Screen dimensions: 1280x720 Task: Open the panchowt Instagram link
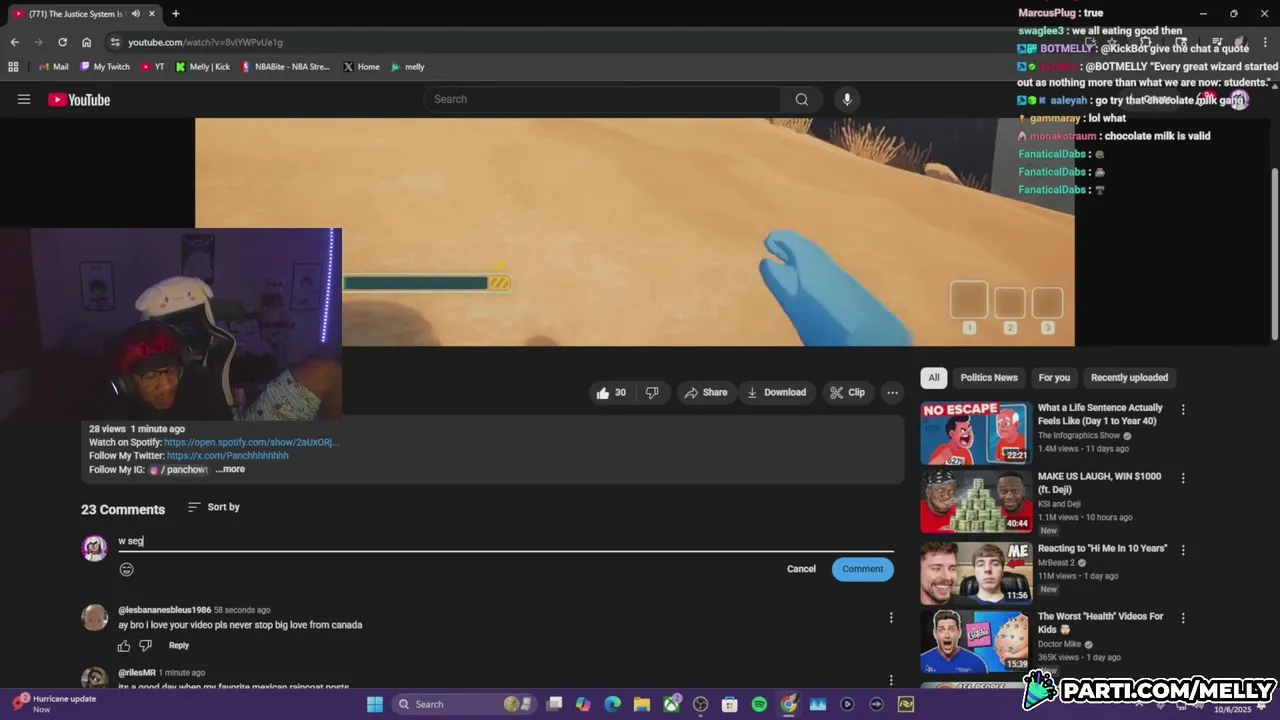(179, 469)
